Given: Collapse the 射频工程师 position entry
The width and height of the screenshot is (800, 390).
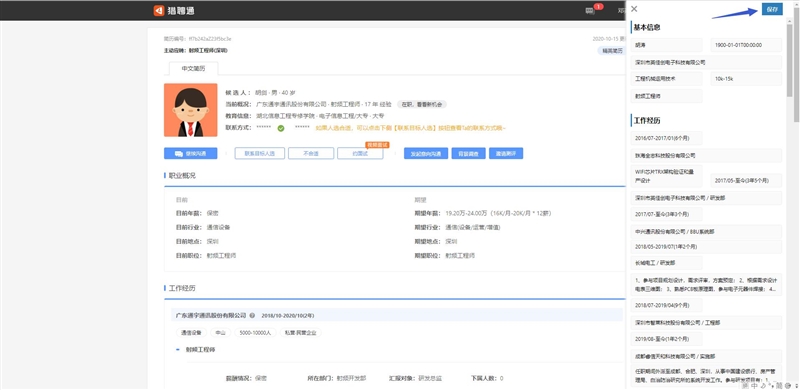Looking at the screenshot, I should tap(178, 350).
